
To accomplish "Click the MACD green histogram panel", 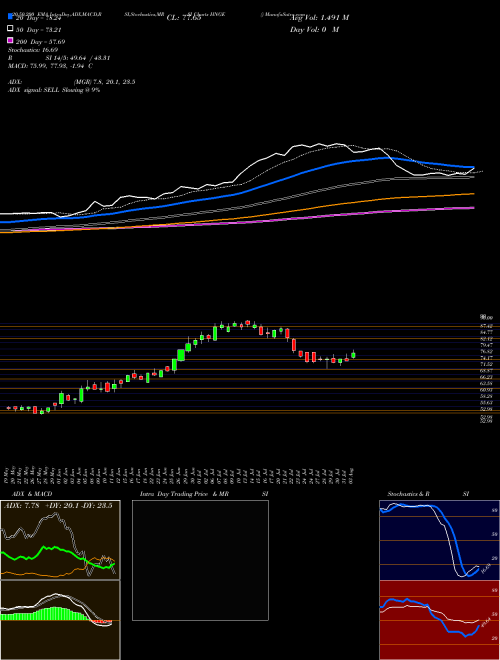I will click(x=60, y=620).
